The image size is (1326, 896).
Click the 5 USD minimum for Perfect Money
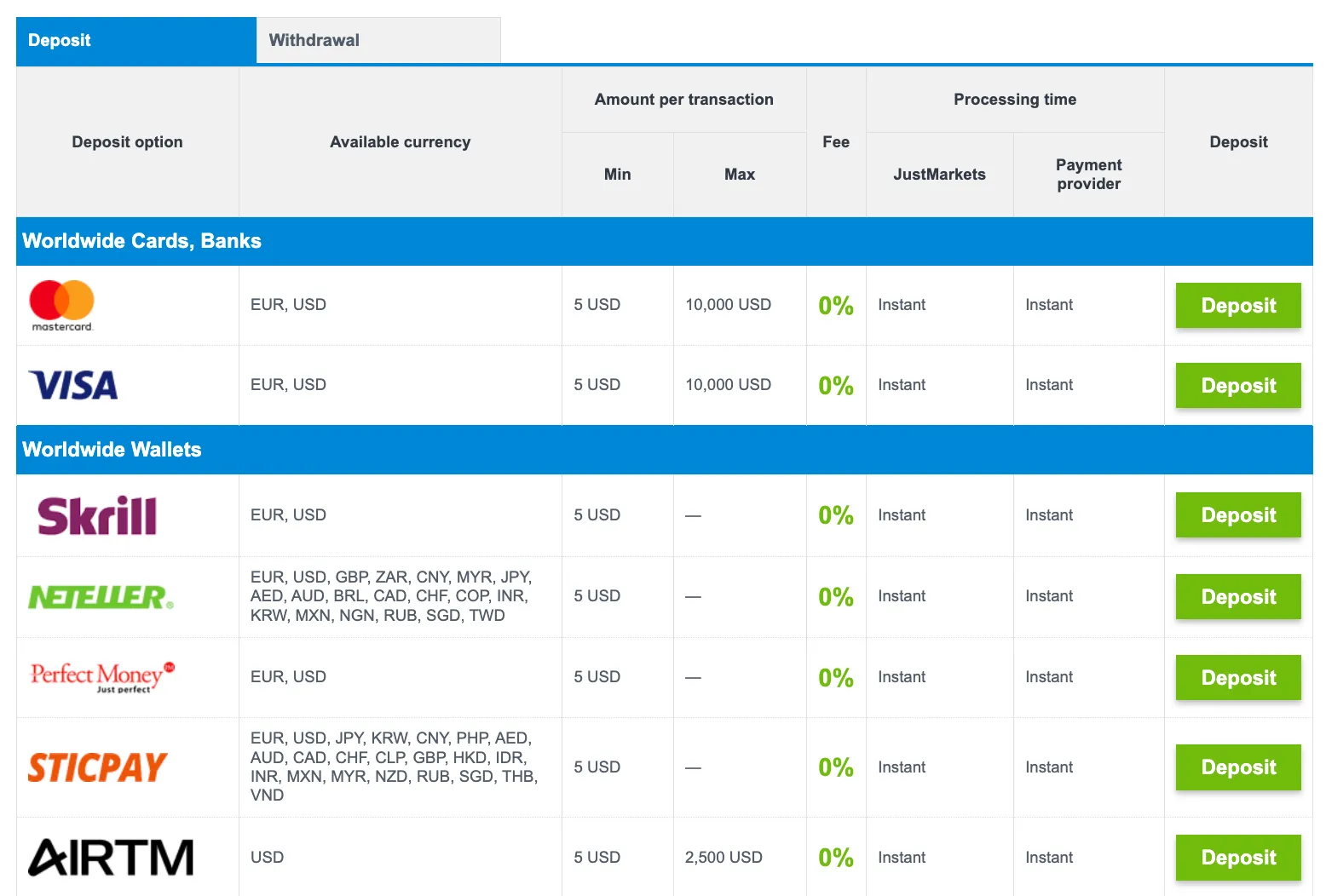(597, 677)
